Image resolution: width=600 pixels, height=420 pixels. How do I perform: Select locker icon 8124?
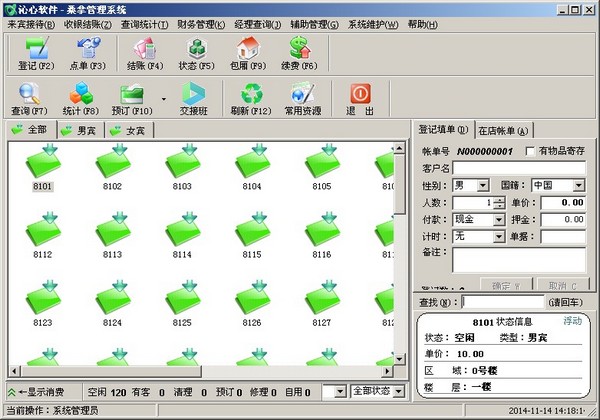coord(112,303)
